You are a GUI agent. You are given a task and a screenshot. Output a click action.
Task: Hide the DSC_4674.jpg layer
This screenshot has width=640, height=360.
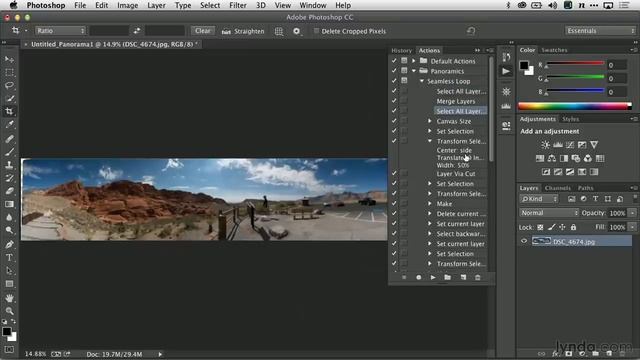pos(524,241)
